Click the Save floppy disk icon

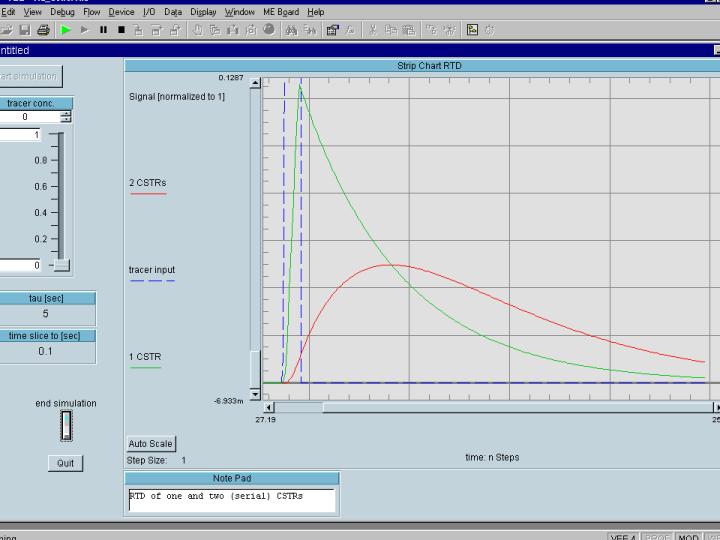pos(27,30)
